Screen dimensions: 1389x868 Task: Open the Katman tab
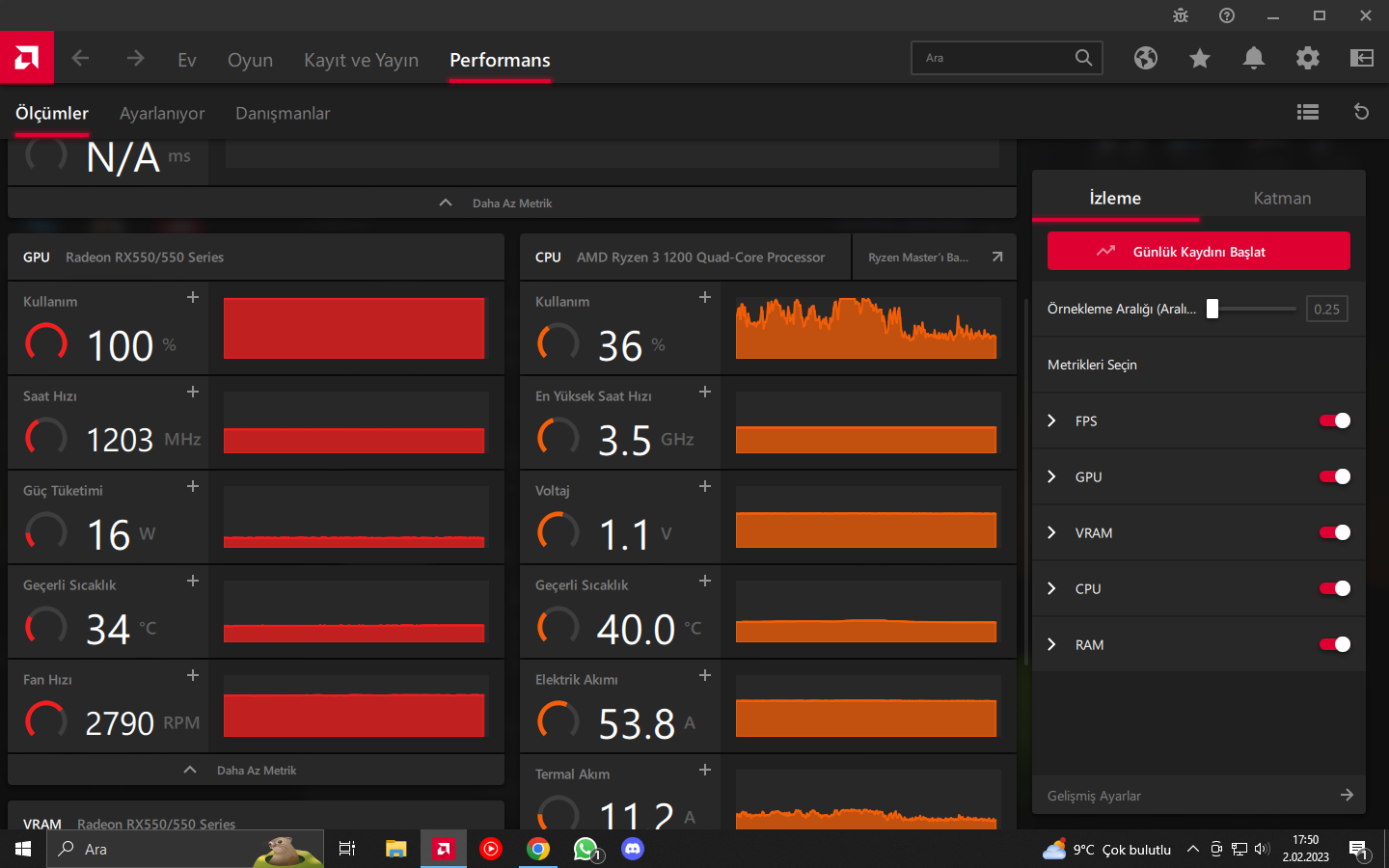pyautogui.click(x=1281, y=198)
